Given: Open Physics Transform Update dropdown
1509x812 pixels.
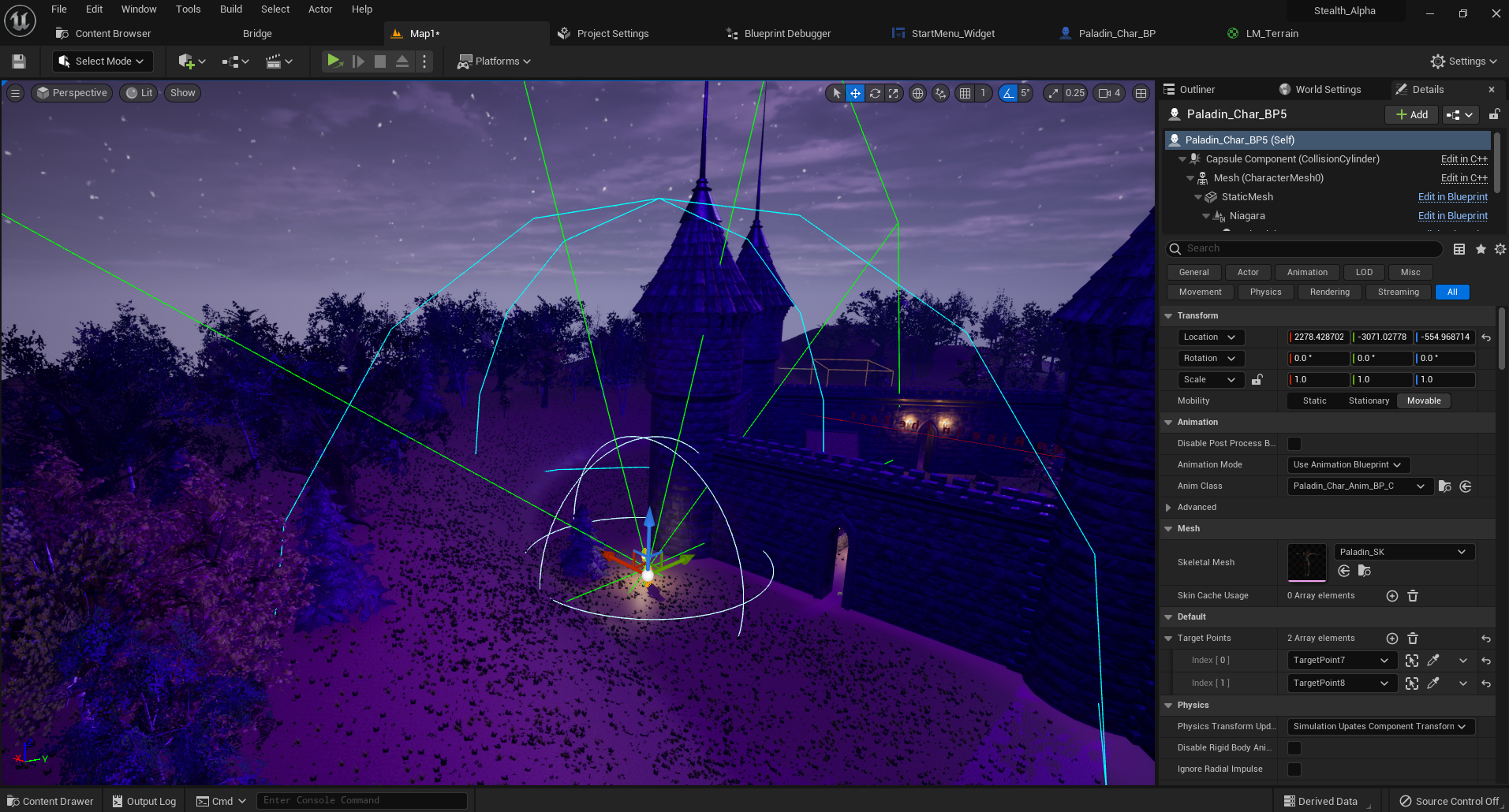Looking at the screenshot, I should [1380, 727].
